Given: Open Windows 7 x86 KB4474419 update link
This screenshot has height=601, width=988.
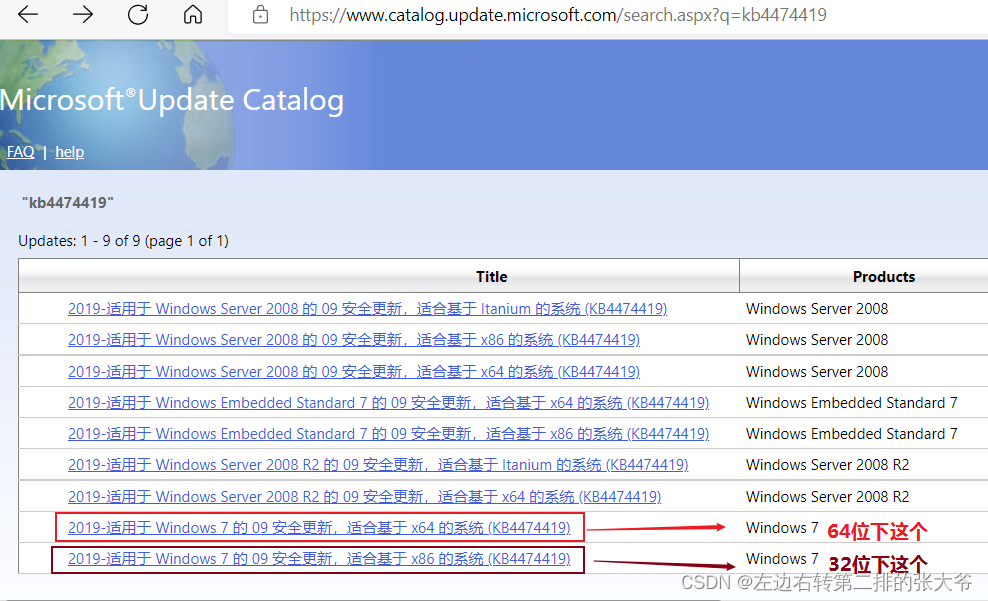Looking at the screenshot, I should point(319,559).
